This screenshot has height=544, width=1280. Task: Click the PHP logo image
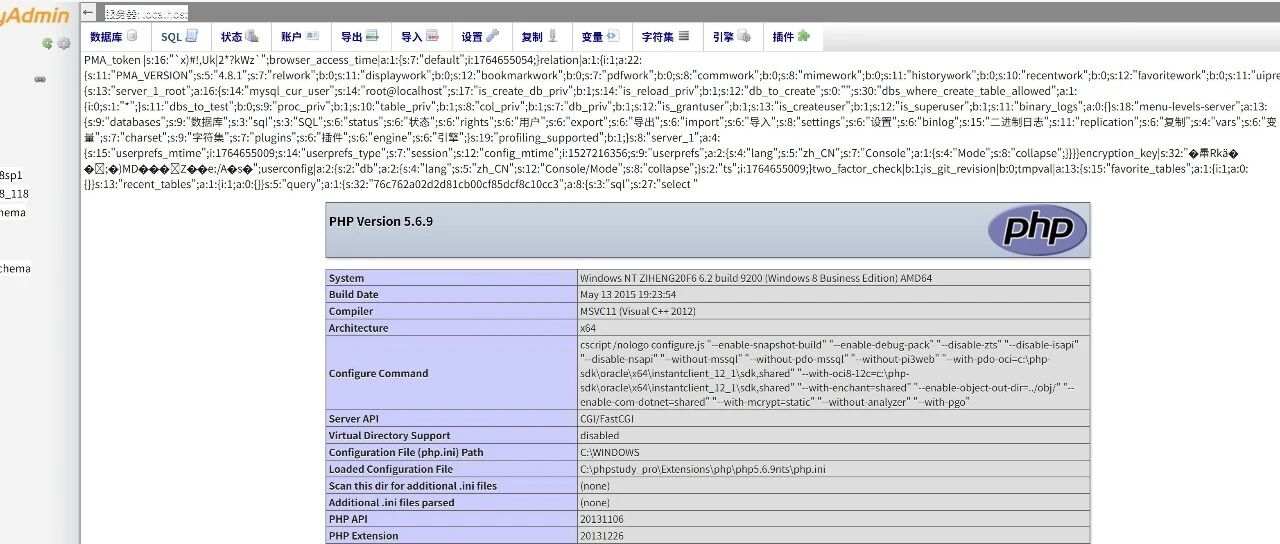coord(1037,230)
